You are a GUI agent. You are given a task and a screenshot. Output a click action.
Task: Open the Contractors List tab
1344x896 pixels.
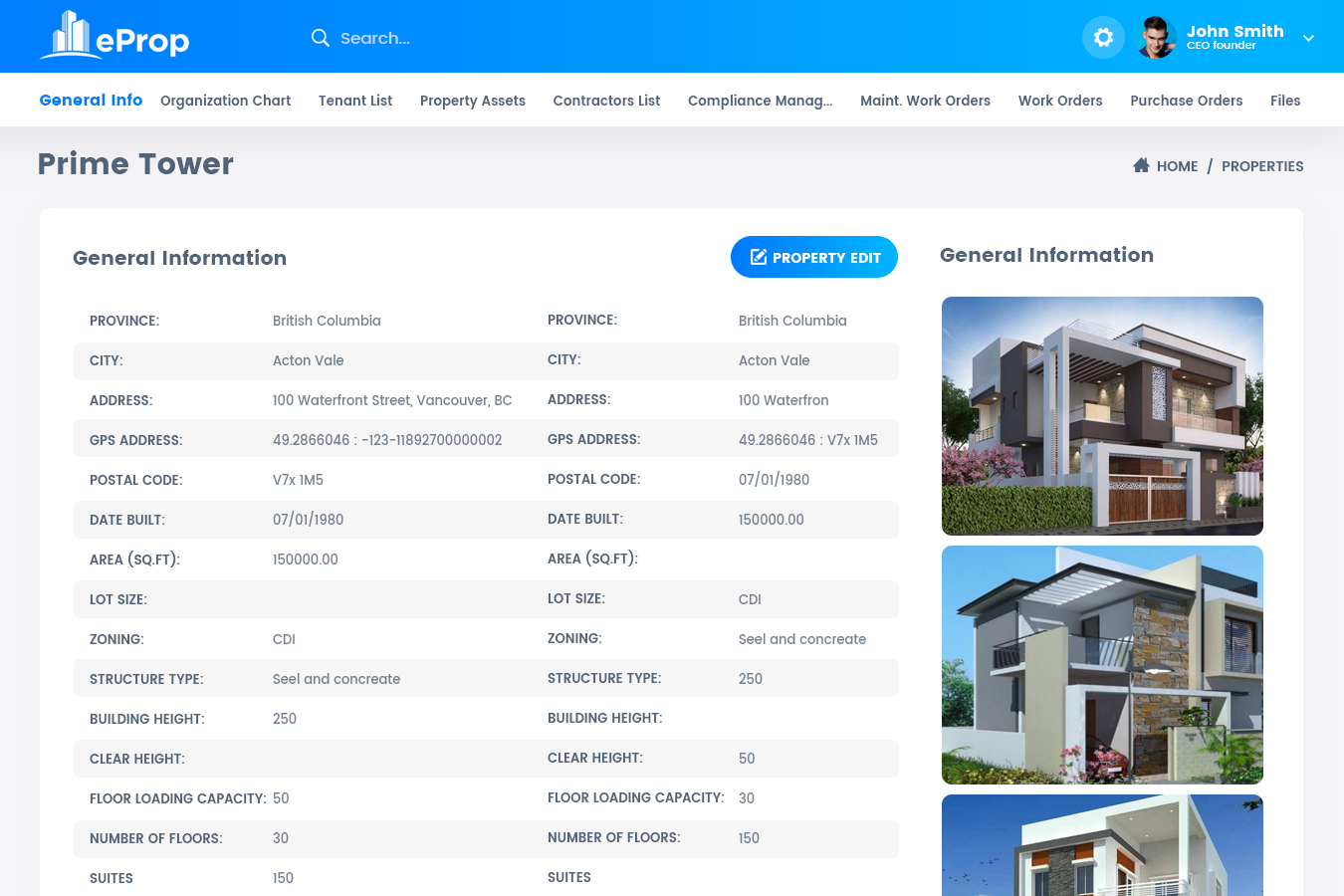tap(606, 101)
